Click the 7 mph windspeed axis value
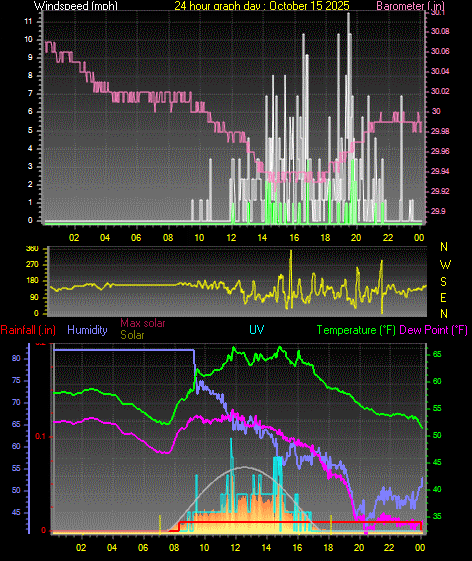Image resolution: width=472 pixels, height=561 pixels. coord(30,93)
